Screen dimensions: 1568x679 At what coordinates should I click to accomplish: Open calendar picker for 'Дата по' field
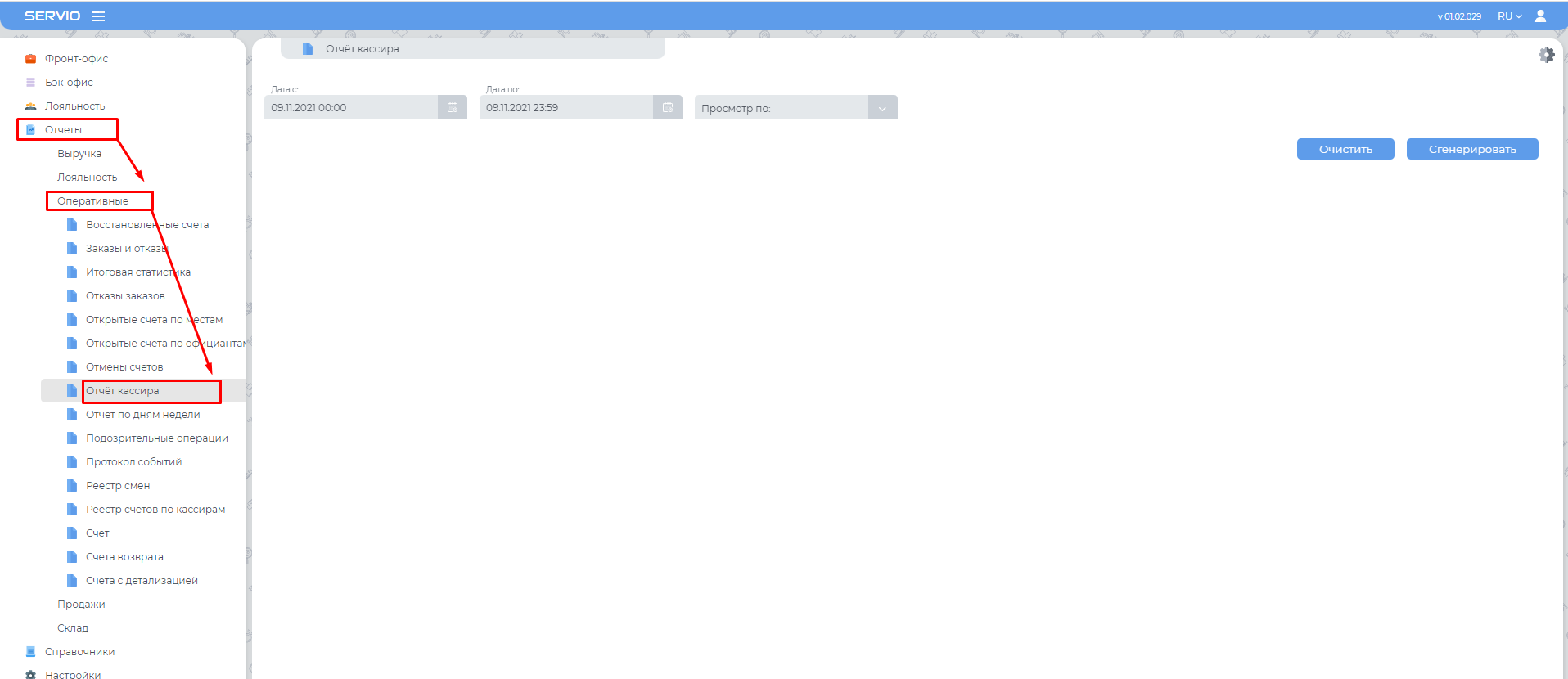668,108
